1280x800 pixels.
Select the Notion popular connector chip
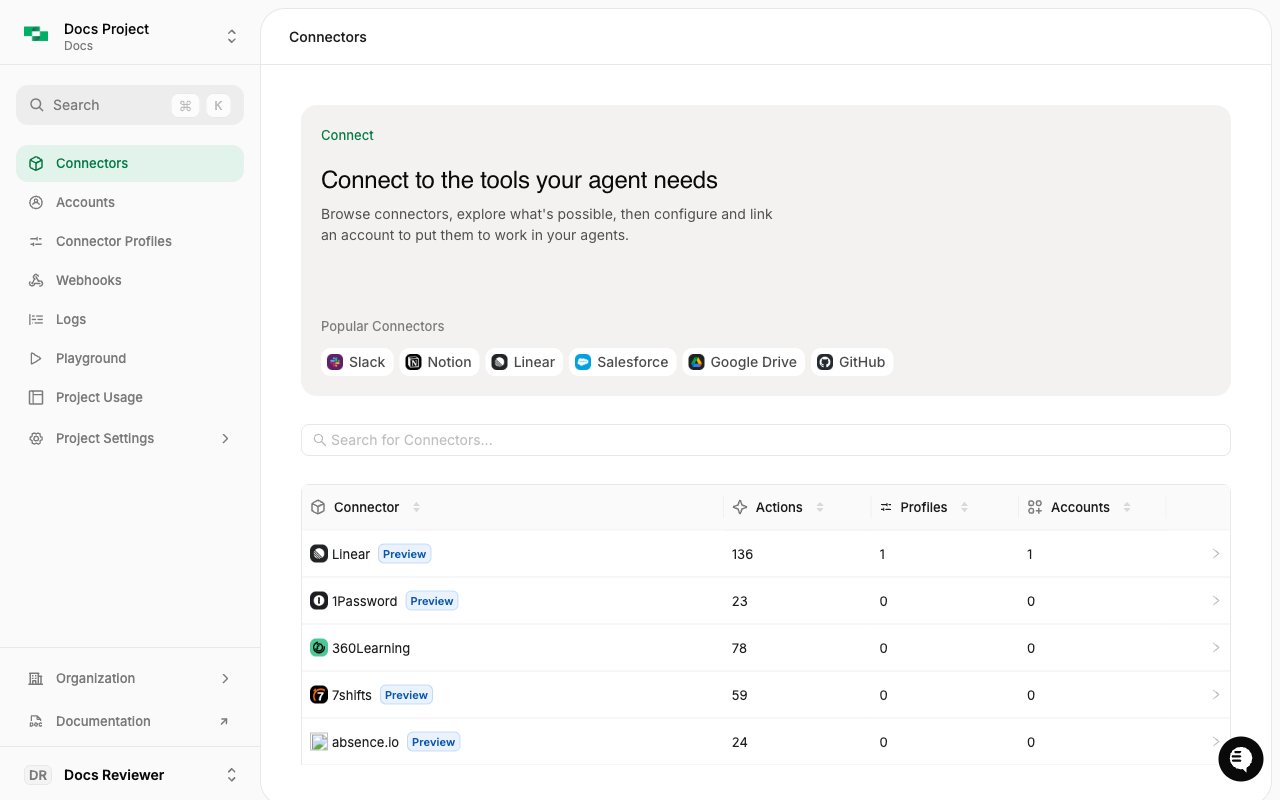[439, 362]
